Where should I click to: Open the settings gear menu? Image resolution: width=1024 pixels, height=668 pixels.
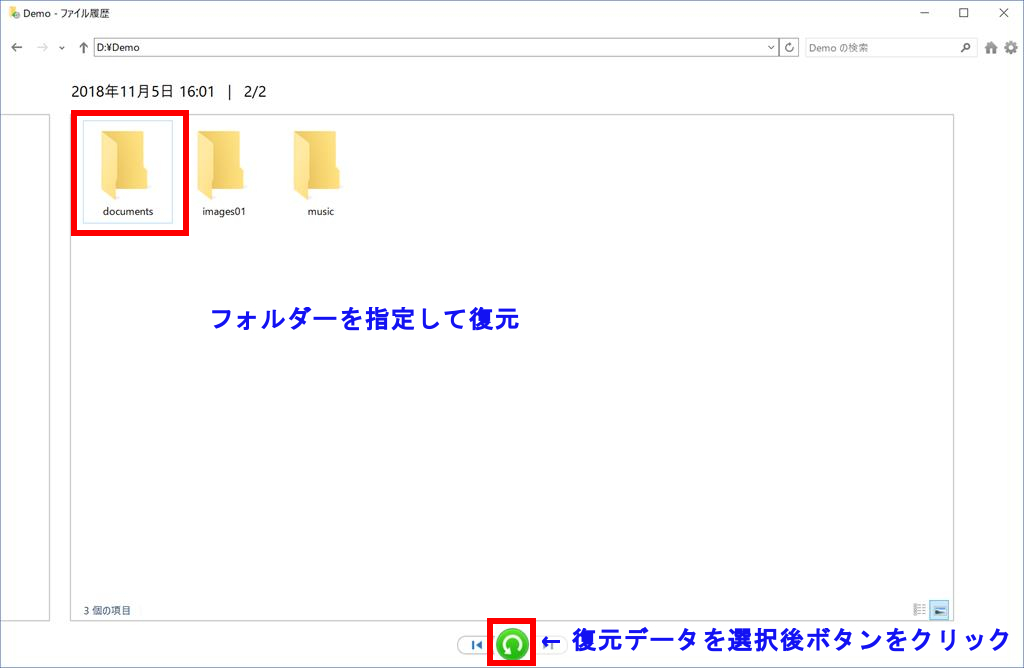click(1010, 48)
